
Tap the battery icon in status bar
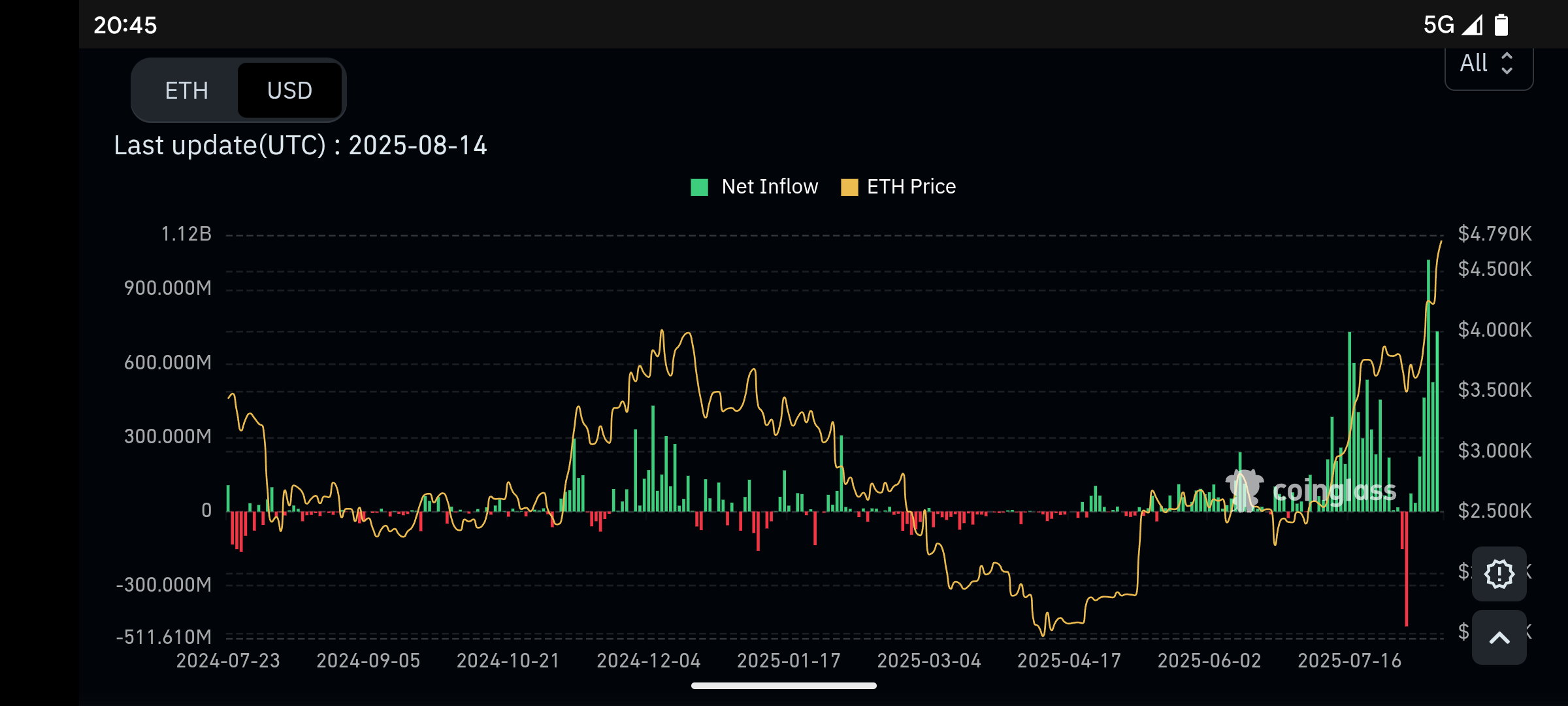pos(1501,25)
